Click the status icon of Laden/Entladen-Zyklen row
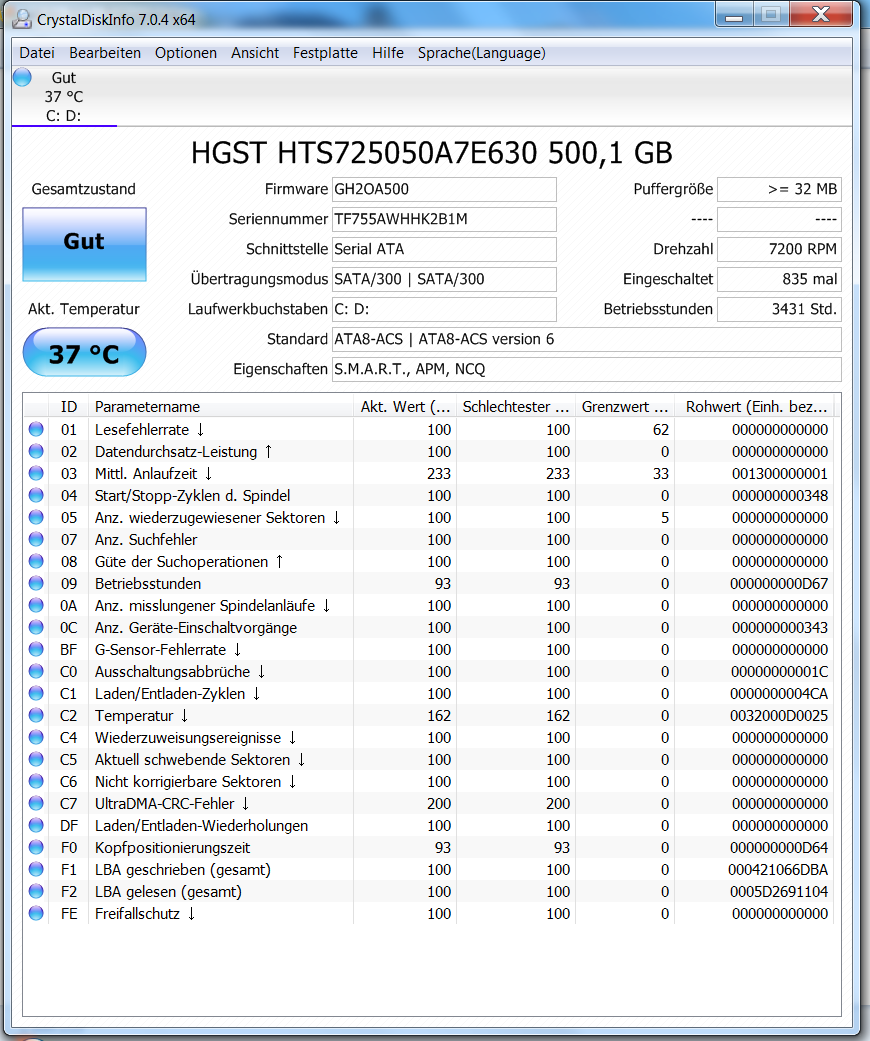Viewport: 870px width, 1041px height. click(36, 693)
